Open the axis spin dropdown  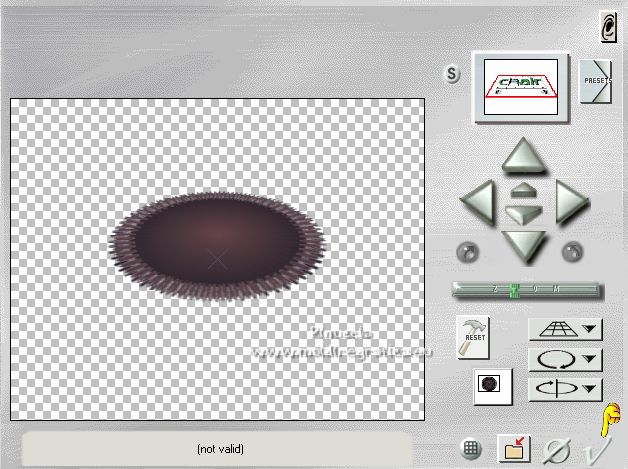click(x=565, y=389)
